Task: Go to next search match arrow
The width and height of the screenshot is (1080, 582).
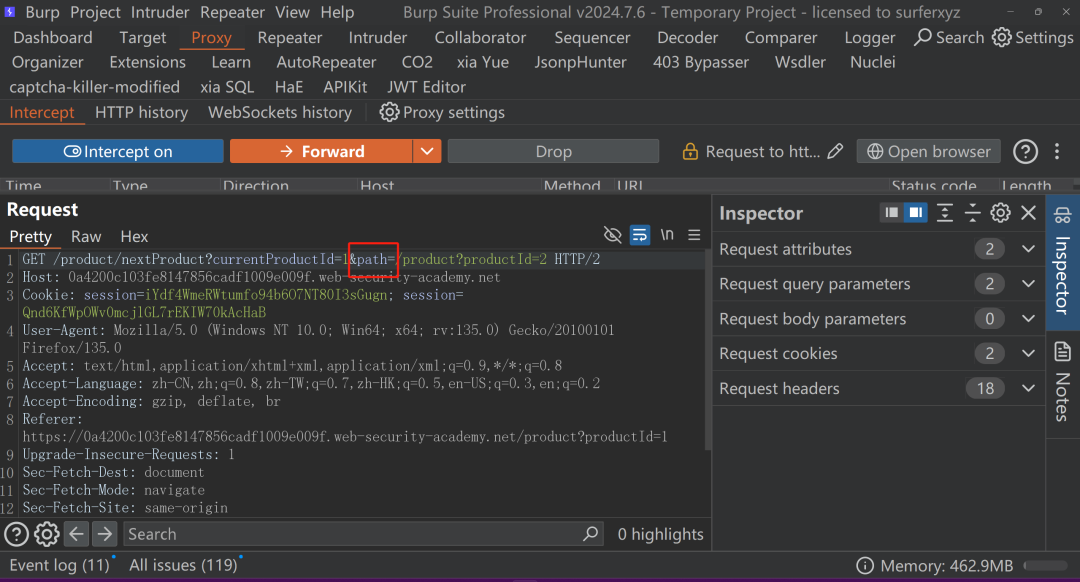Action: point(104,534)
